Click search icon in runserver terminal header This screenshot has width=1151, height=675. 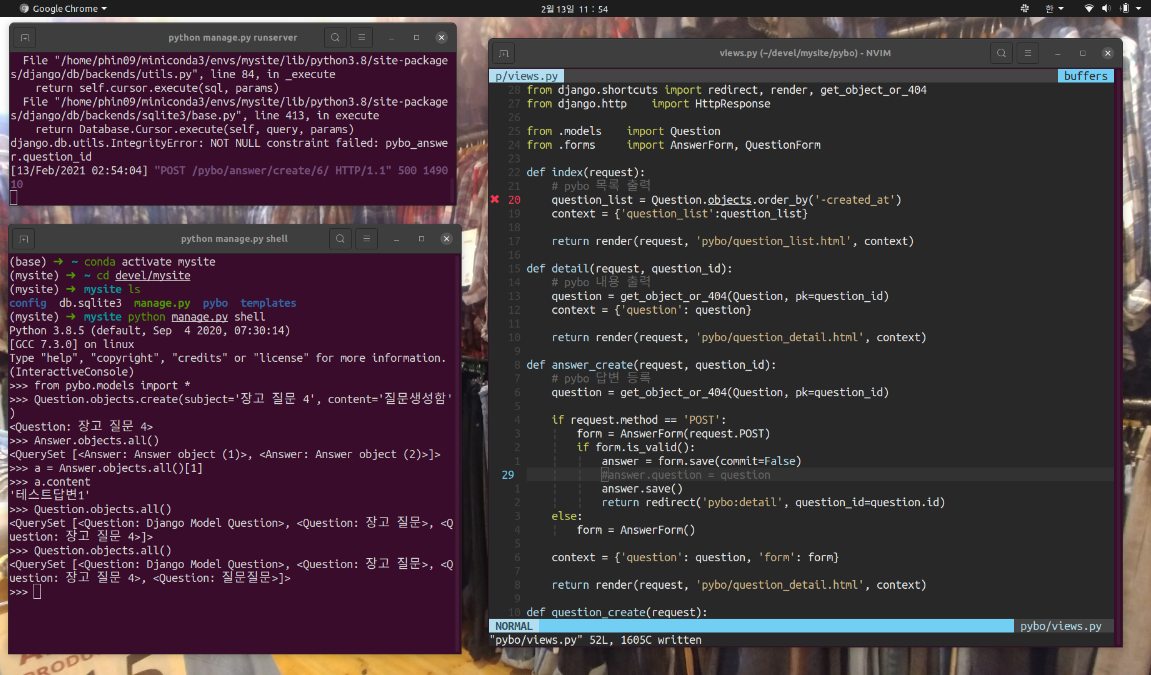click(335, 37)
